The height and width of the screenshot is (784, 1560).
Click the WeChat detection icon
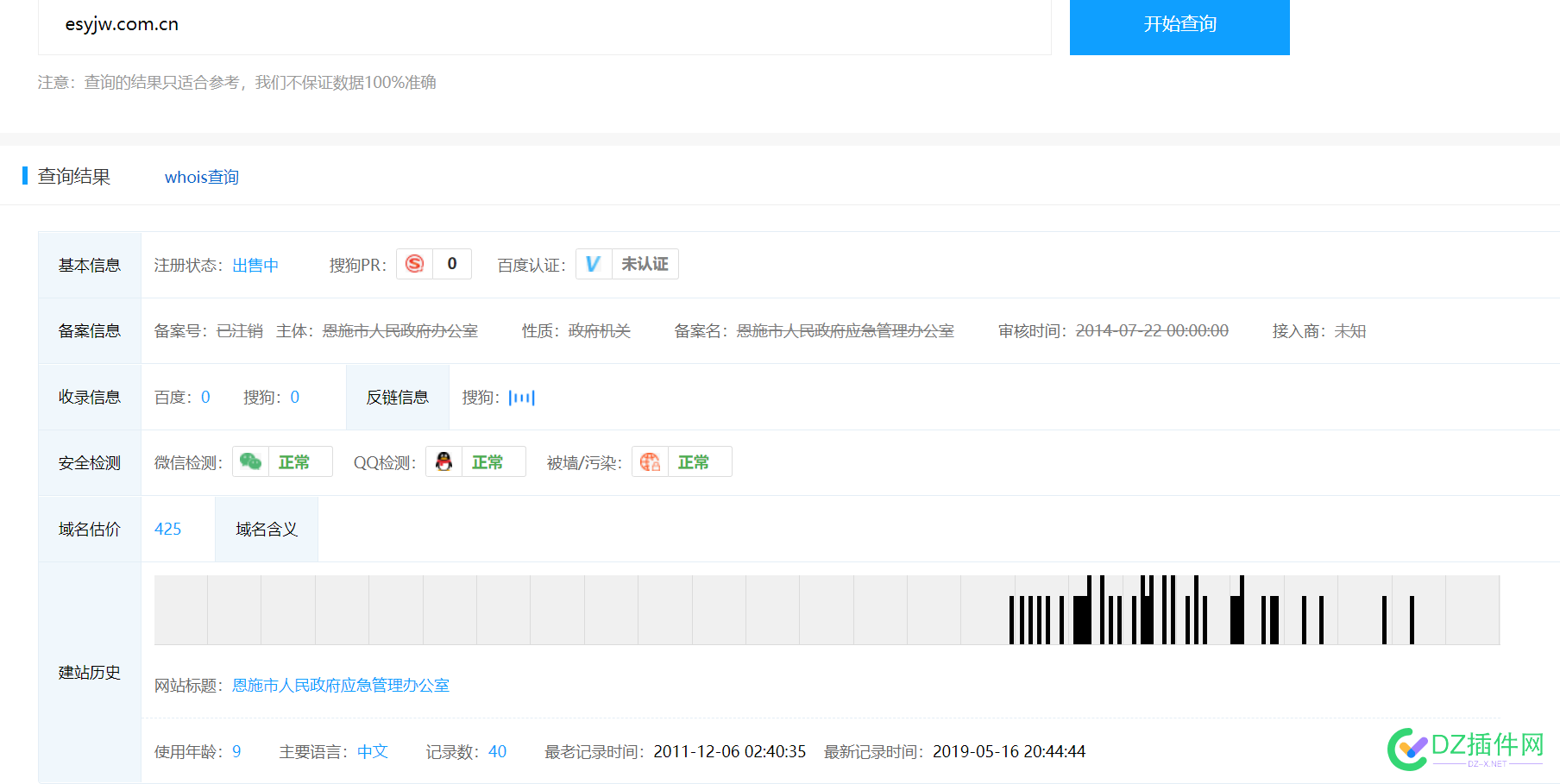pos(251,462)
